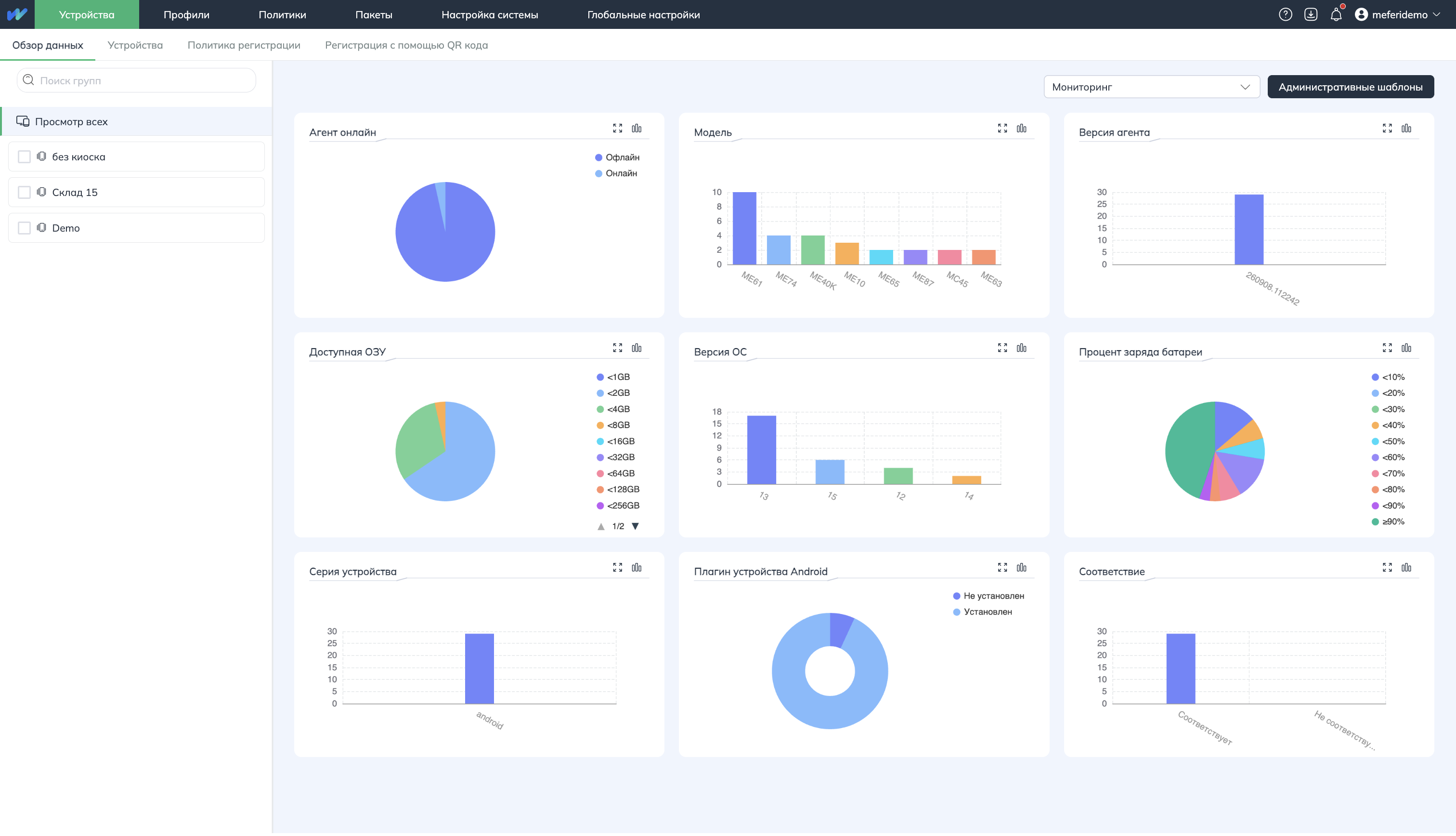Open Настройка системы menu
Viewport: 1456px width, 836px height.
[x=490, y=14]
